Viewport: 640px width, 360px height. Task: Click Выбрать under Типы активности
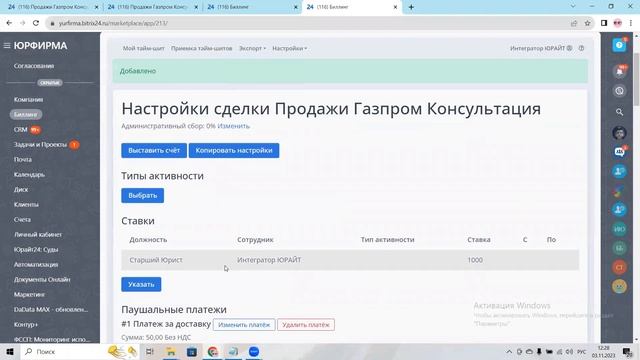click(x=142, y=196)
